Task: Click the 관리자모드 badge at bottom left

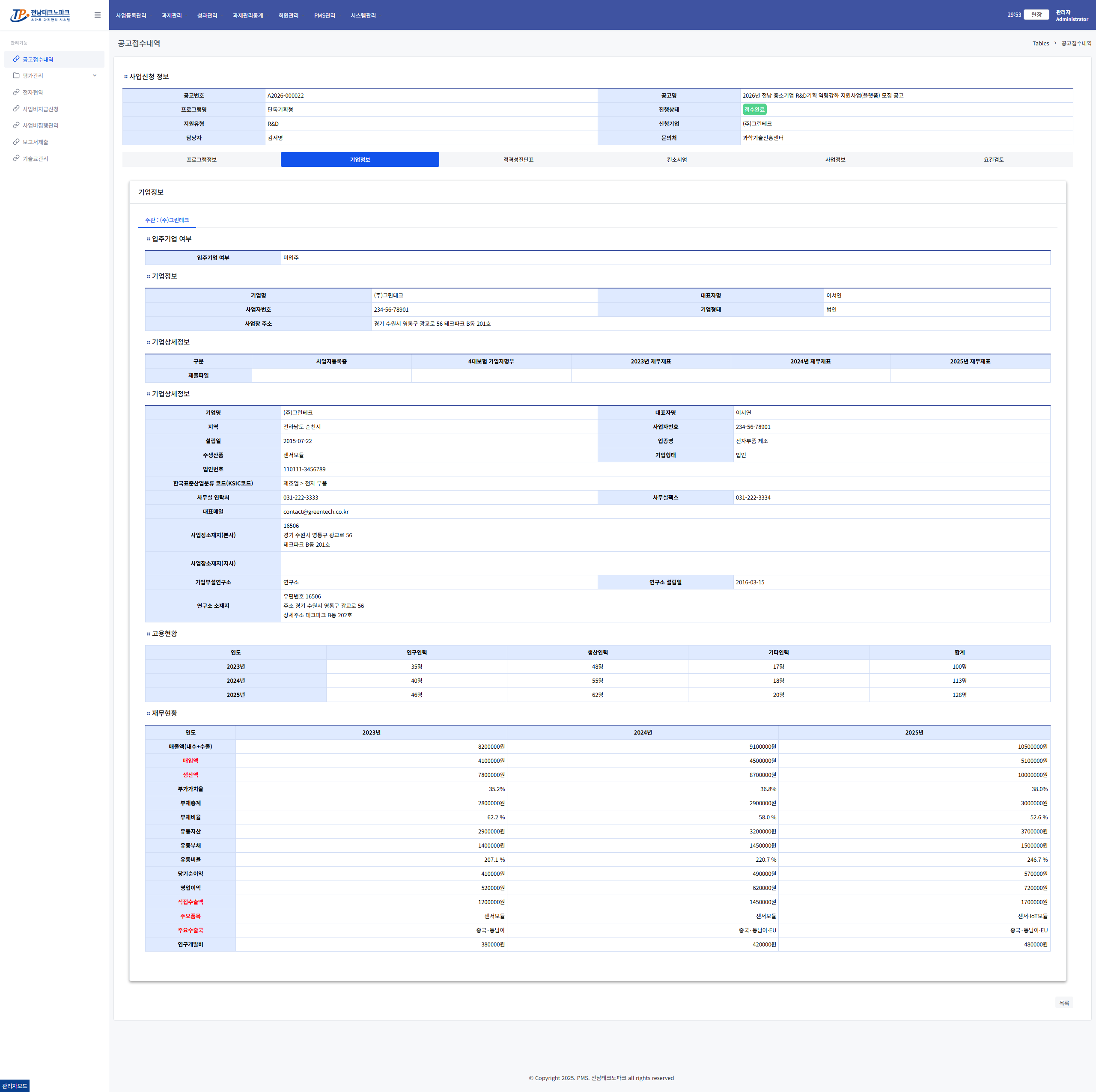Action: 15,1086
